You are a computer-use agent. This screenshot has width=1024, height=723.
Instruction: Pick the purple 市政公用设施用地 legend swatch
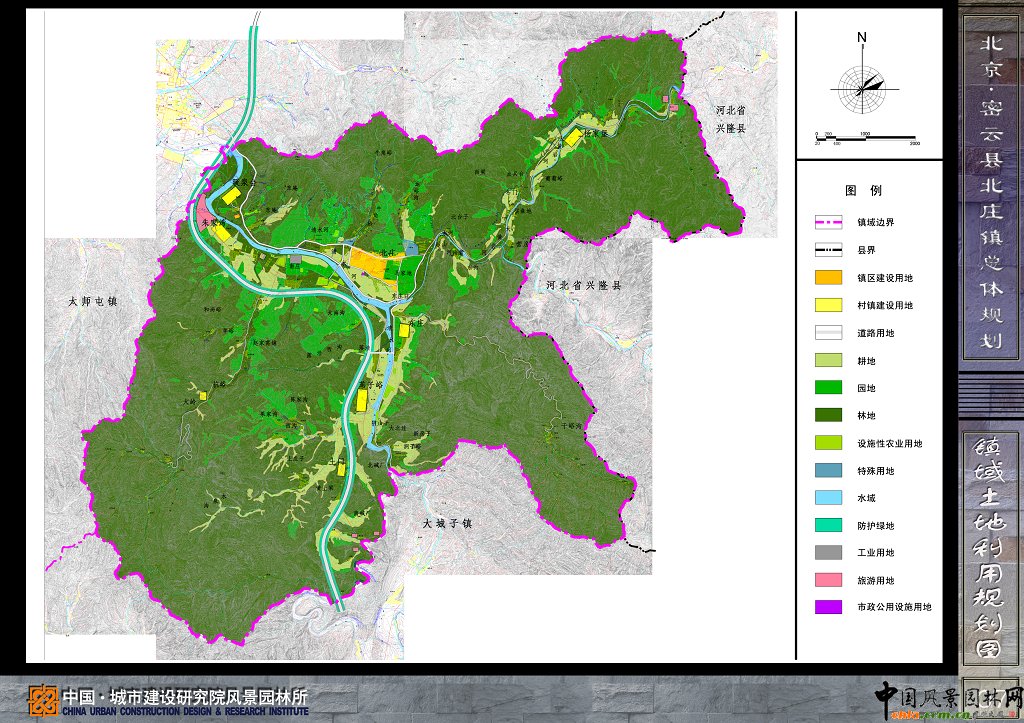tap(830, 607)
